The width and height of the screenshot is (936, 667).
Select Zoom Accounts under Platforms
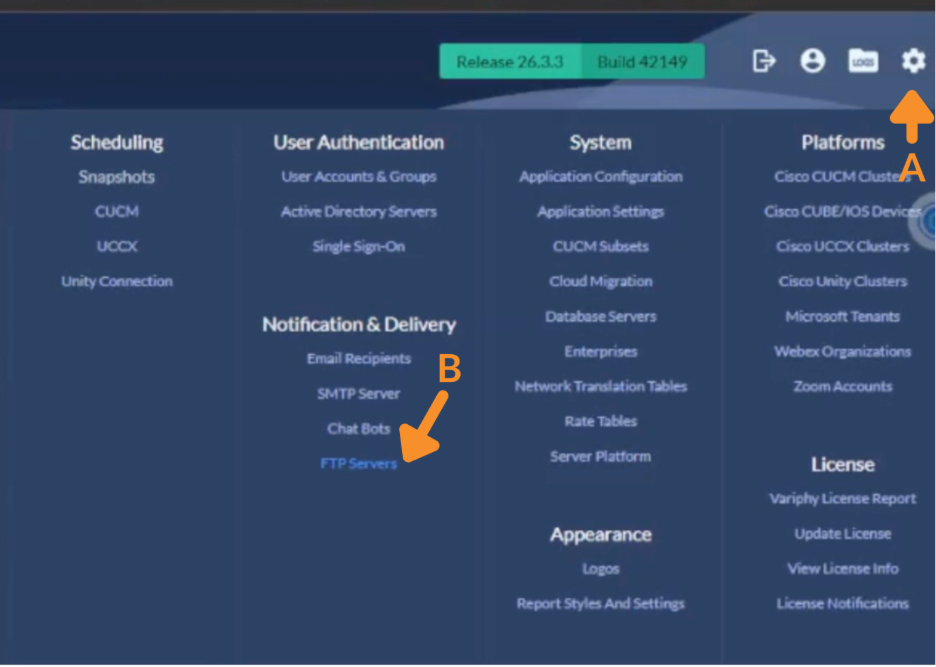(842, 387)
